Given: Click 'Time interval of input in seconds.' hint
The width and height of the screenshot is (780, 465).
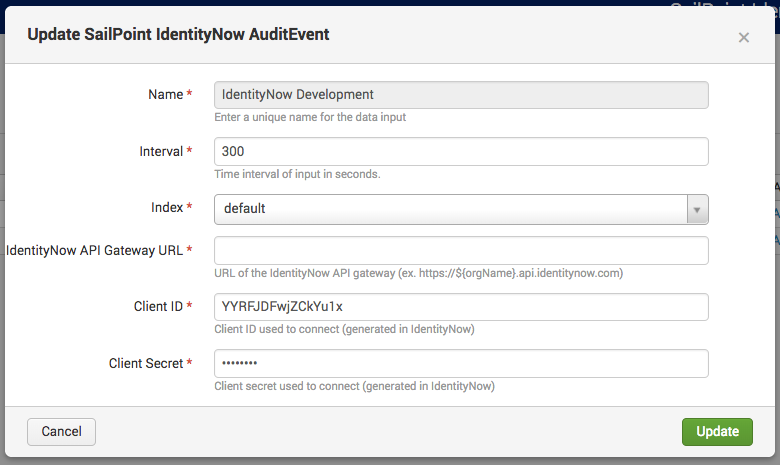Looking at the screenshot, I should 297,174.
